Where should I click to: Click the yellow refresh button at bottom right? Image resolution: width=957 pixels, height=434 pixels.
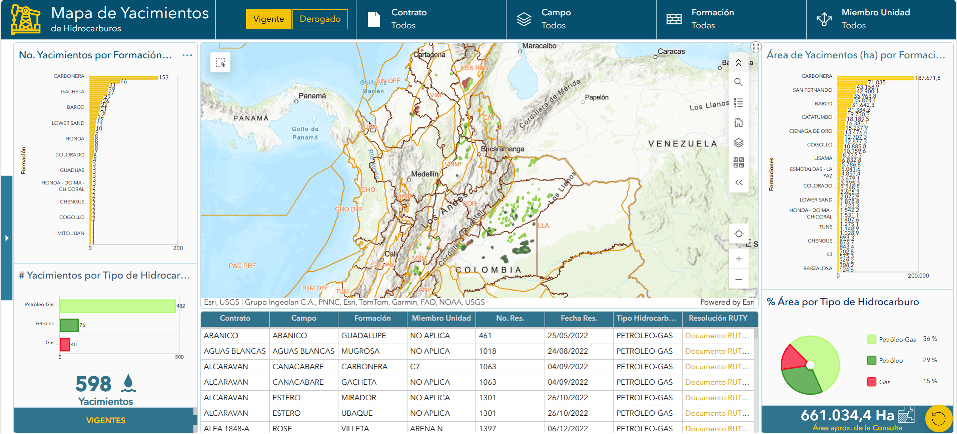click(x=938, y=418)
